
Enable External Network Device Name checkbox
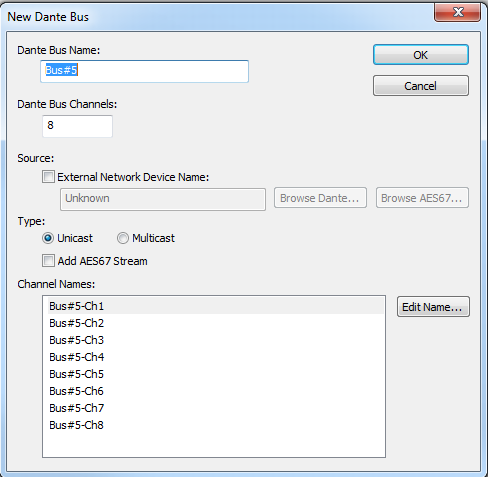tap(48, 177)
